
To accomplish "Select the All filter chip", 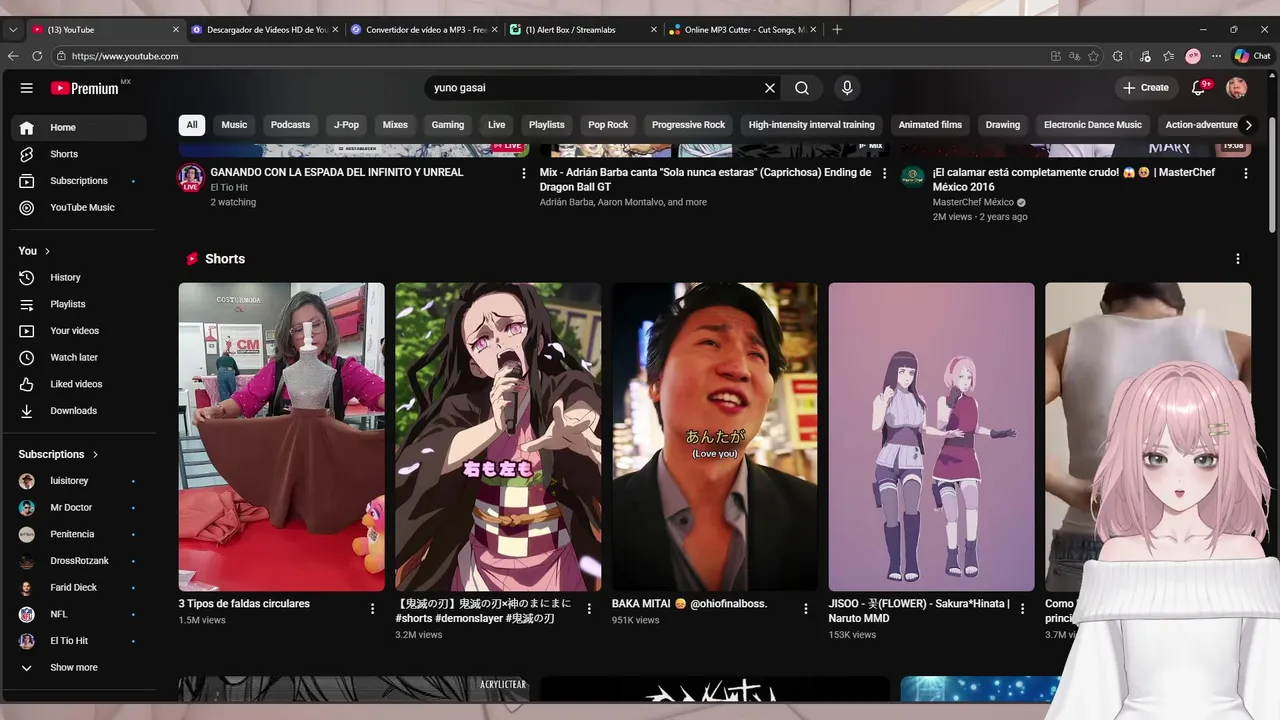I will [192, 125].
